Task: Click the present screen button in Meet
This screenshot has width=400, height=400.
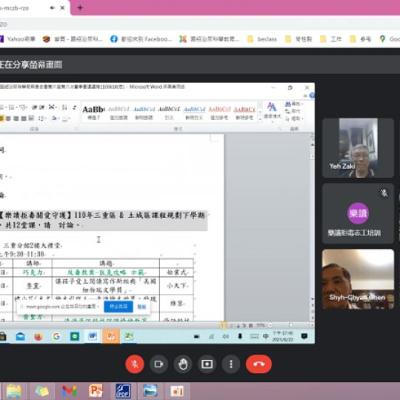Action: coord(207,364)
